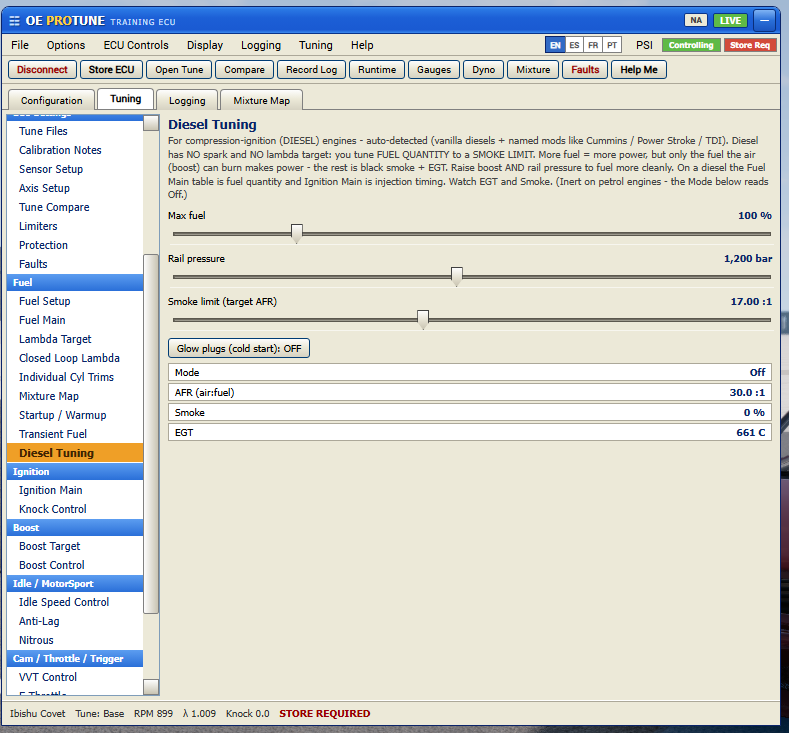Open the Help menu

pos(362,45)
